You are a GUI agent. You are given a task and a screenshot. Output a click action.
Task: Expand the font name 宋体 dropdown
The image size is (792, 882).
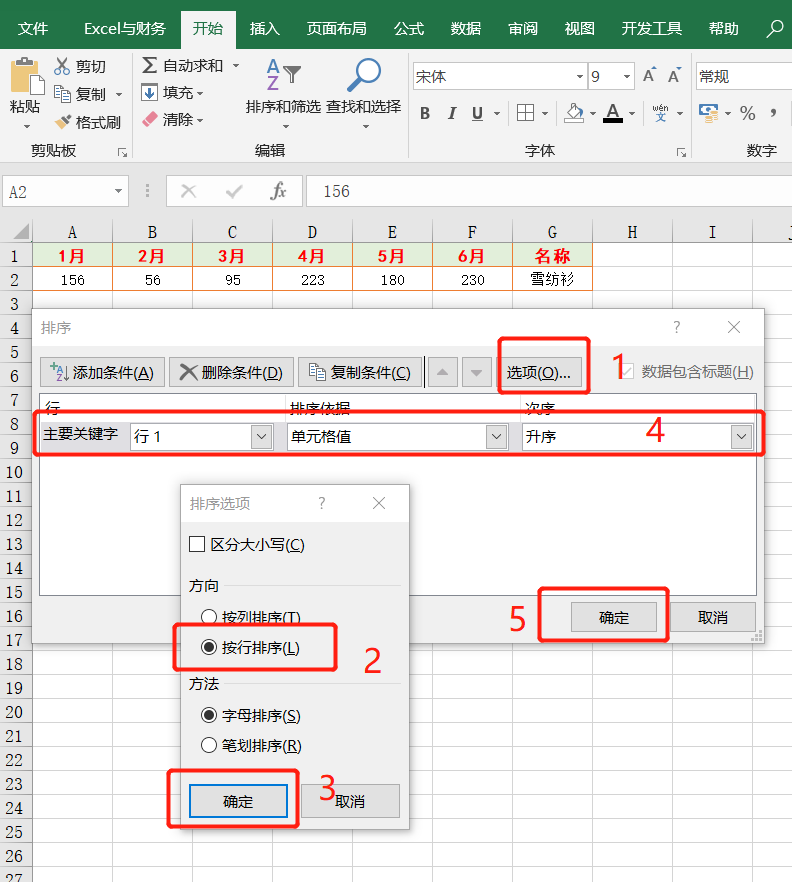pyautogui.click(x=579, y=76)
